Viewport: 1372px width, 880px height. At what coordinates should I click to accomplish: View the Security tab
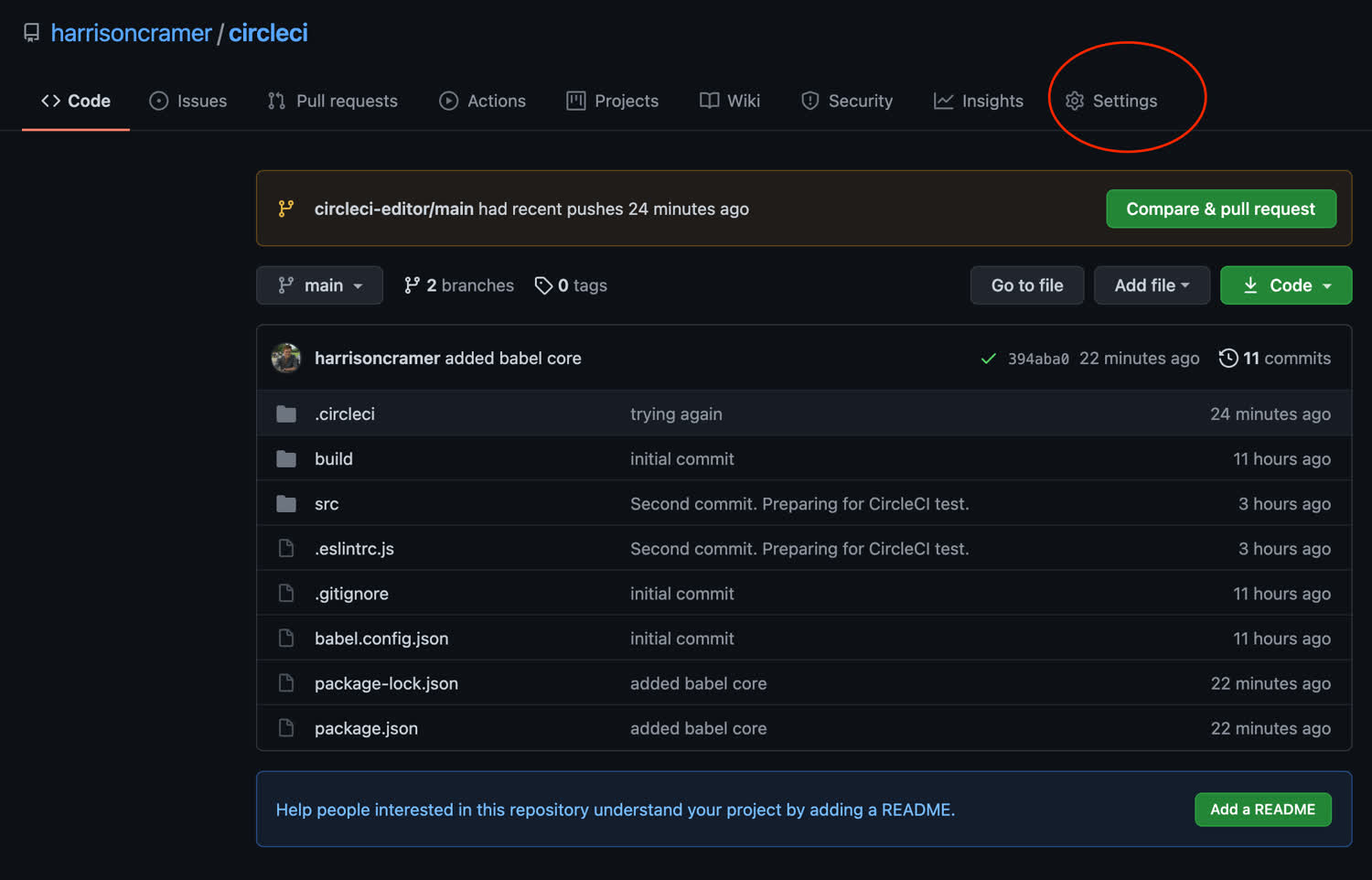[x=846, y=101]
